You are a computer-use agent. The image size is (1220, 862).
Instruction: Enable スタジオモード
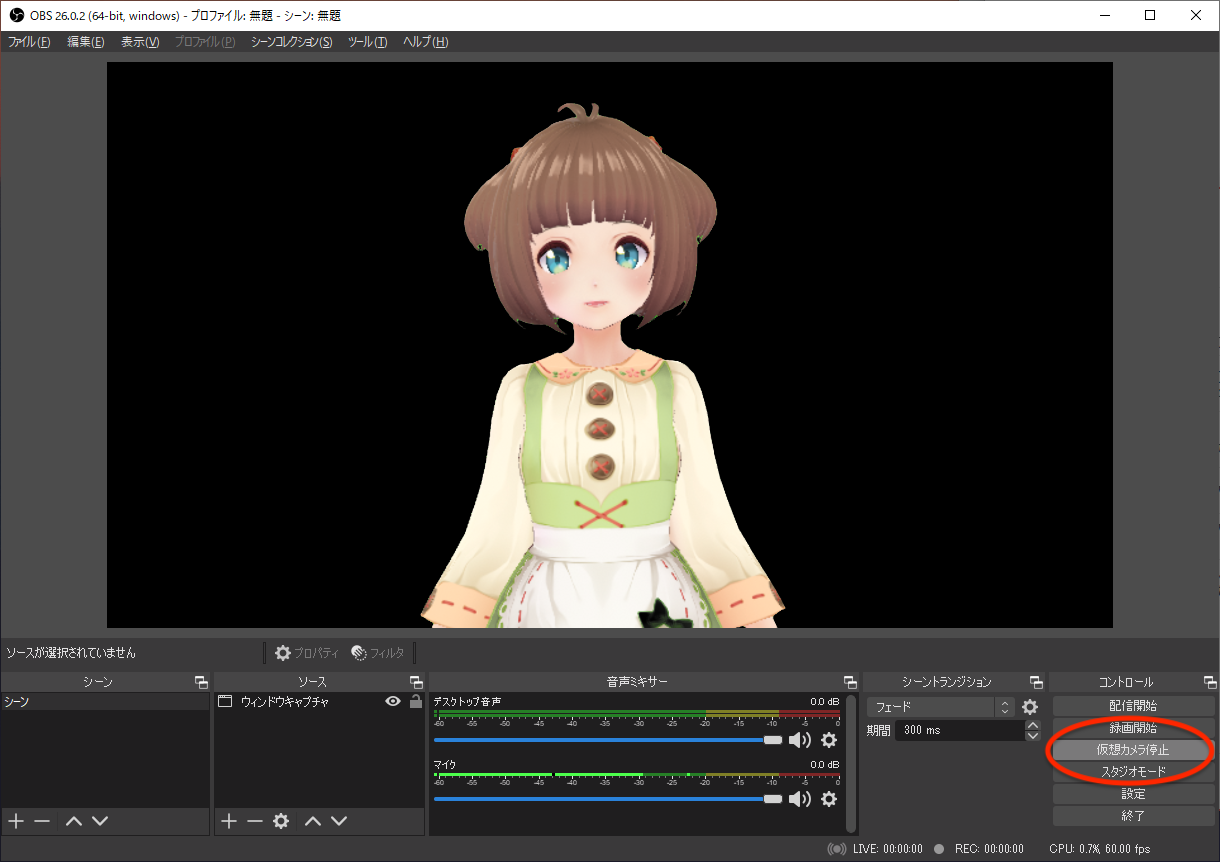click(x=1133, y=771)
